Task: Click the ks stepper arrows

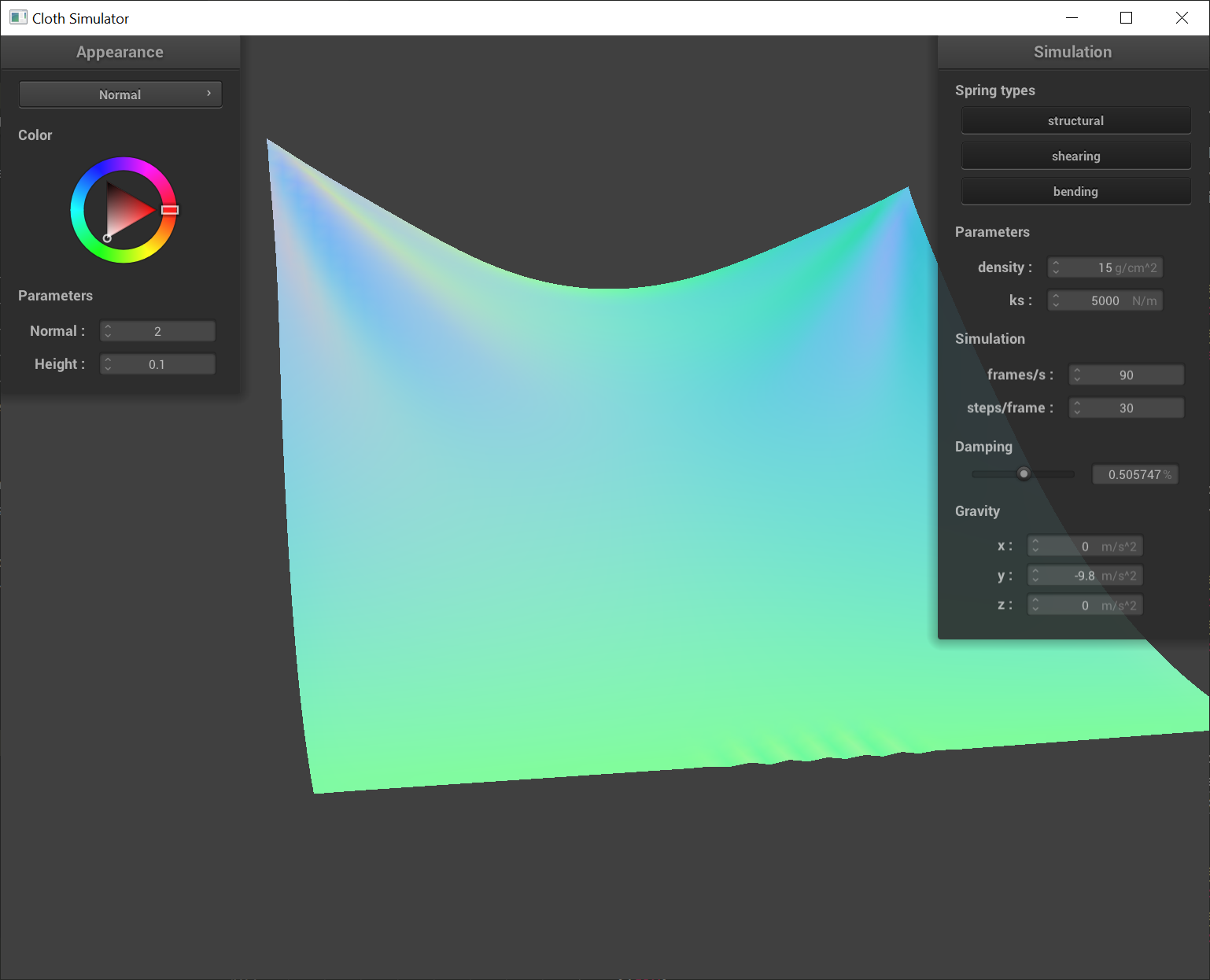Action: point(1056,300)
